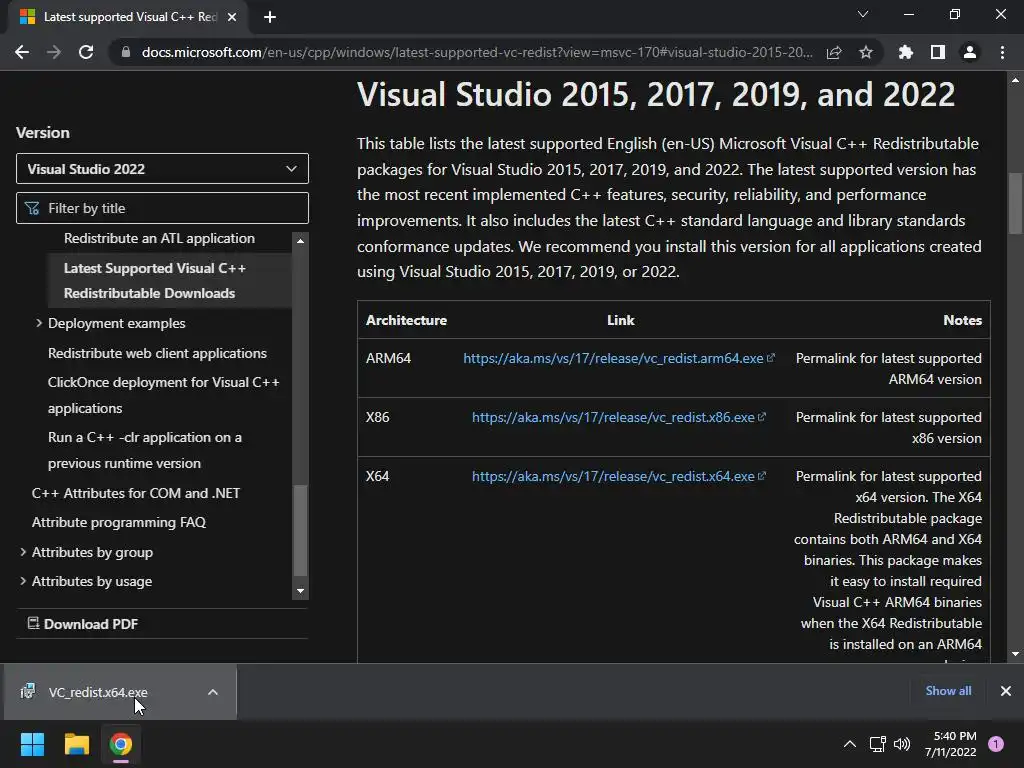Open VC_redist.x64.exe download options chevron
The image size is (1024, 768).
click(213, 692)
